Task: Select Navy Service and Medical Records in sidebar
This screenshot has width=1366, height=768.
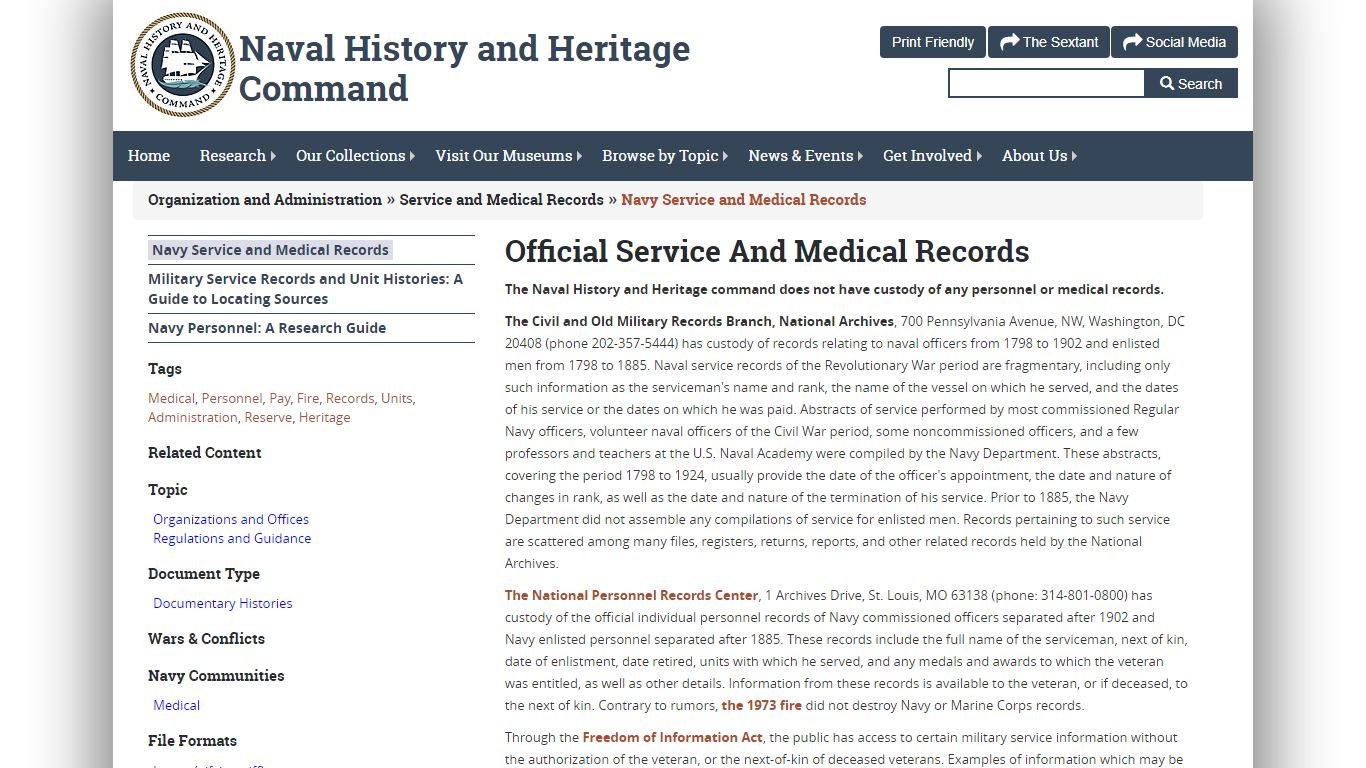Action: point(270,250)
